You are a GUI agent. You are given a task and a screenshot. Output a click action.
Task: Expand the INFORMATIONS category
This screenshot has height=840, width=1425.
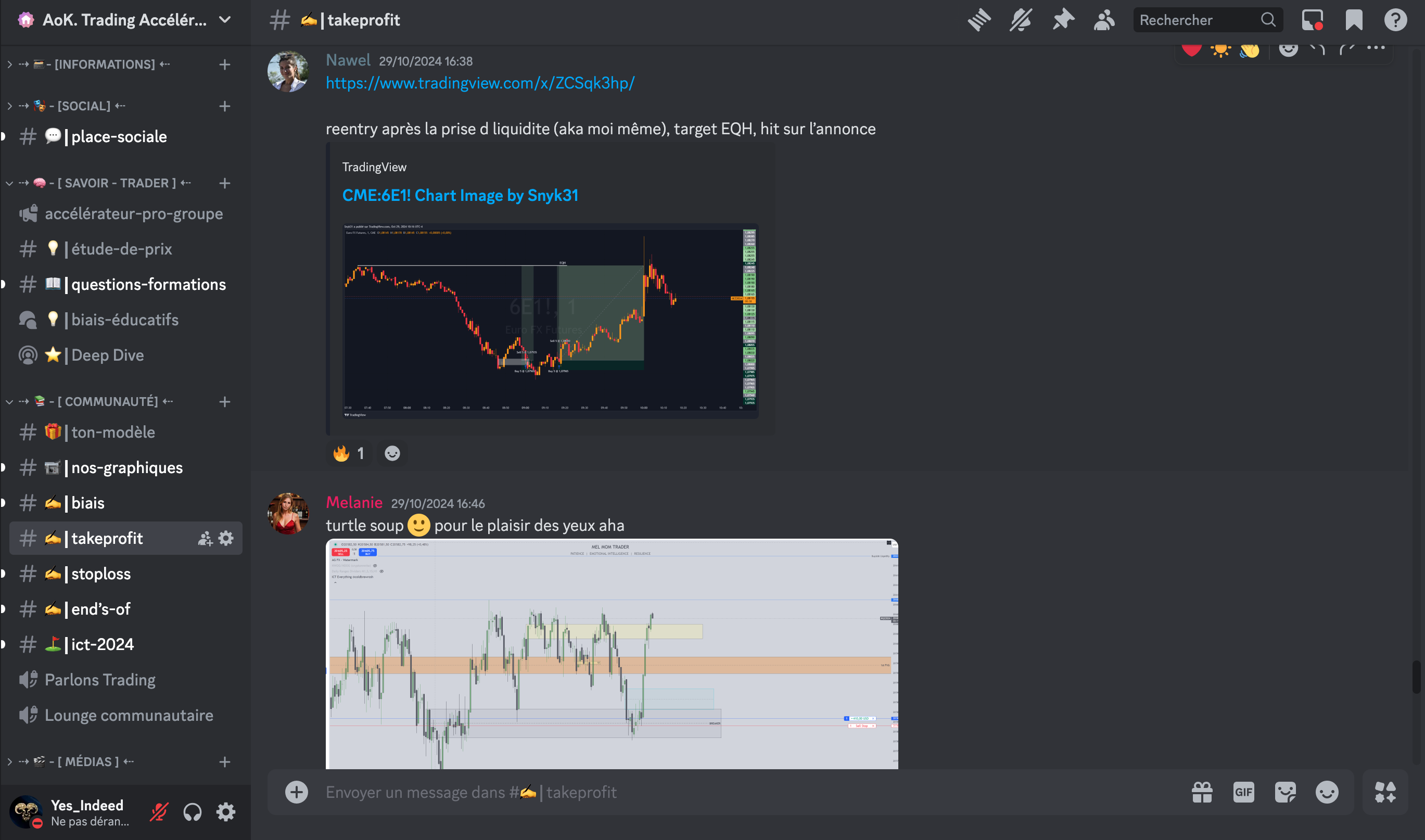pyautogui.click(x=105, y=65)
